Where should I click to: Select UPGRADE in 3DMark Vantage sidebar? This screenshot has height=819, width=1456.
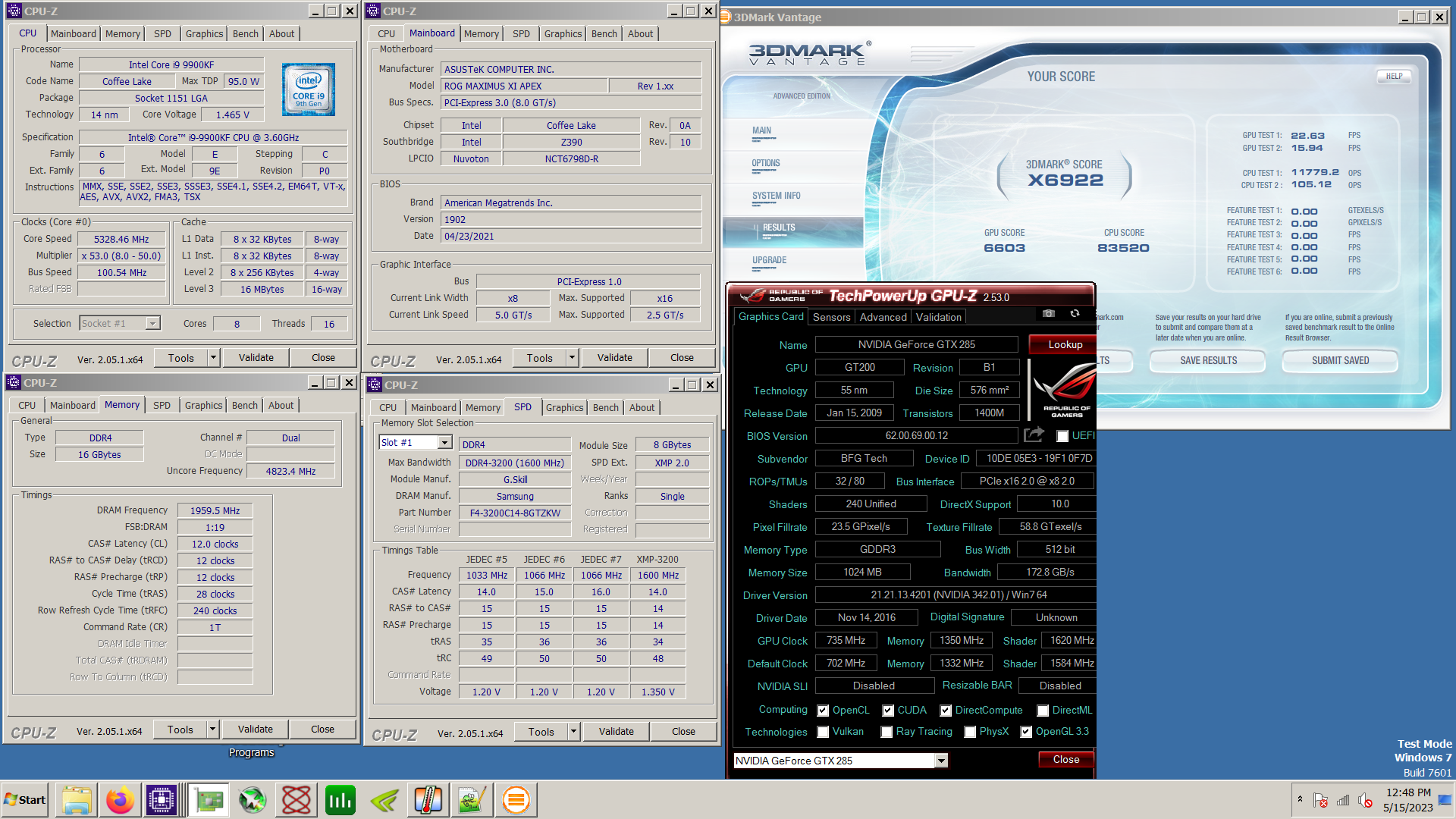(x=769, y=260)
